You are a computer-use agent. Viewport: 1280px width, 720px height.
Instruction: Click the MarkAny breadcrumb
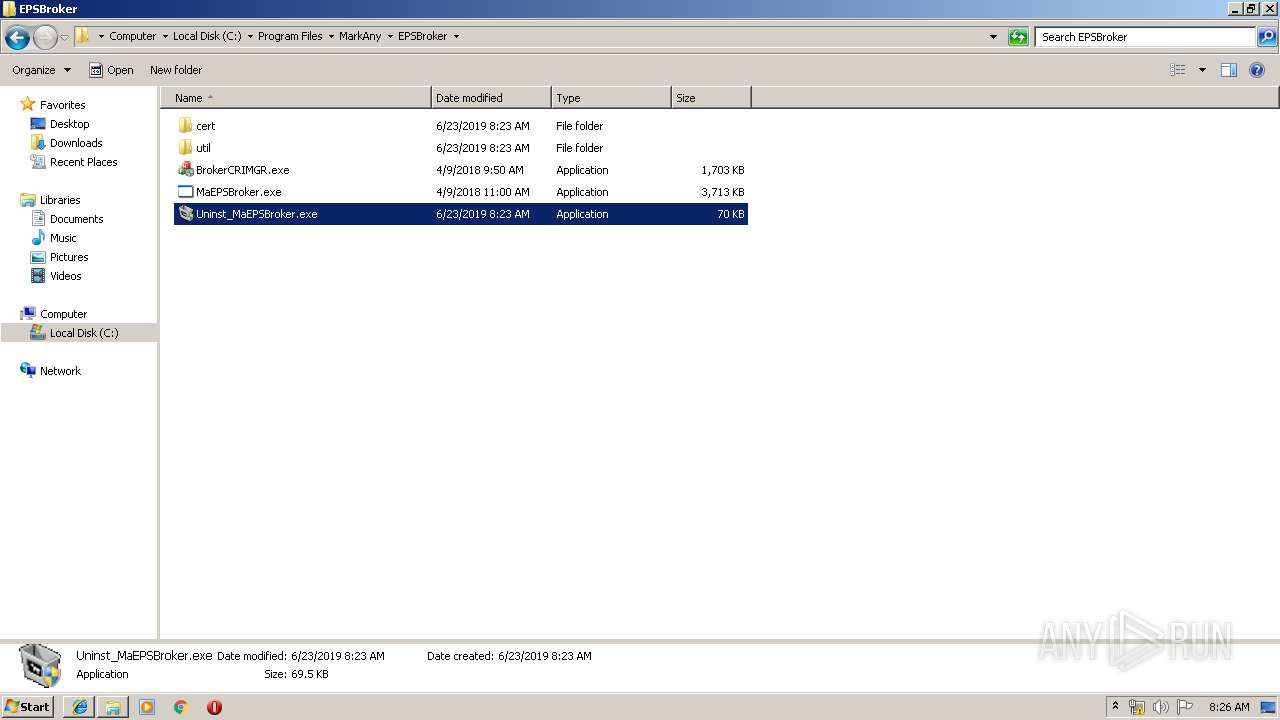tap(360, 36)
